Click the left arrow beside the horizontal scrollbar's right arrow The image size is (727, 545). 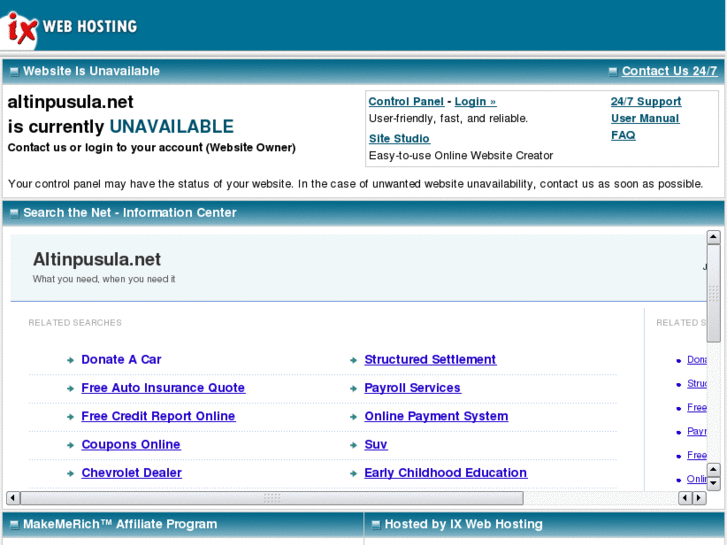click(685, 498)
